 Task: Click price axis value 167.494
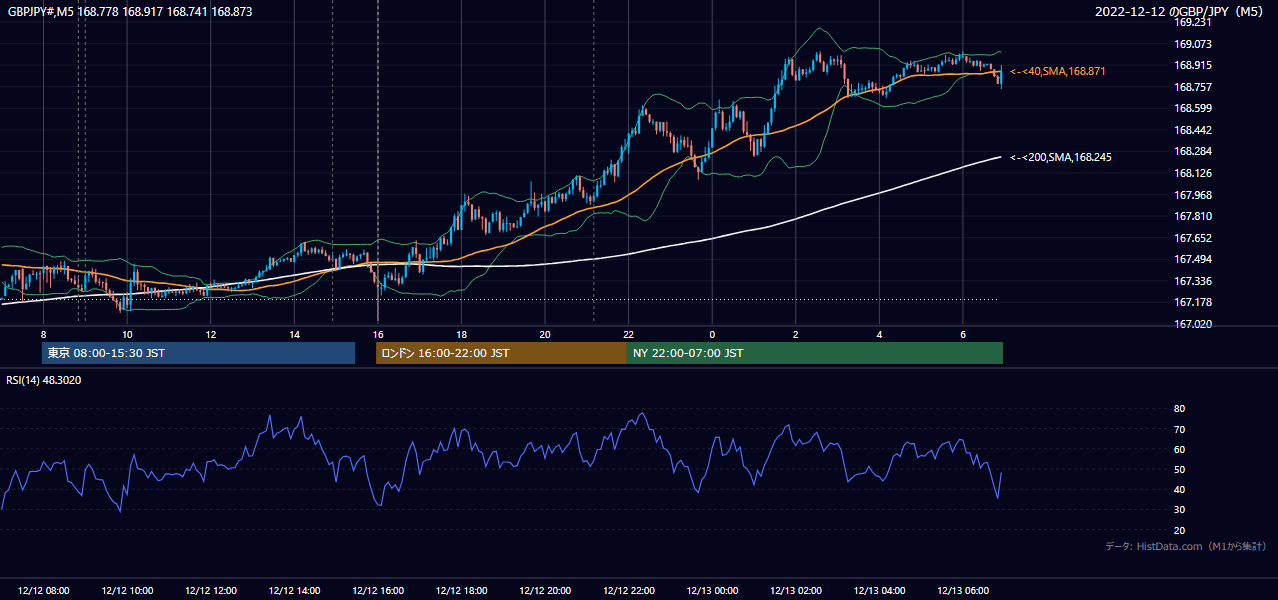pyautogui.click(x=1192, y=260)
